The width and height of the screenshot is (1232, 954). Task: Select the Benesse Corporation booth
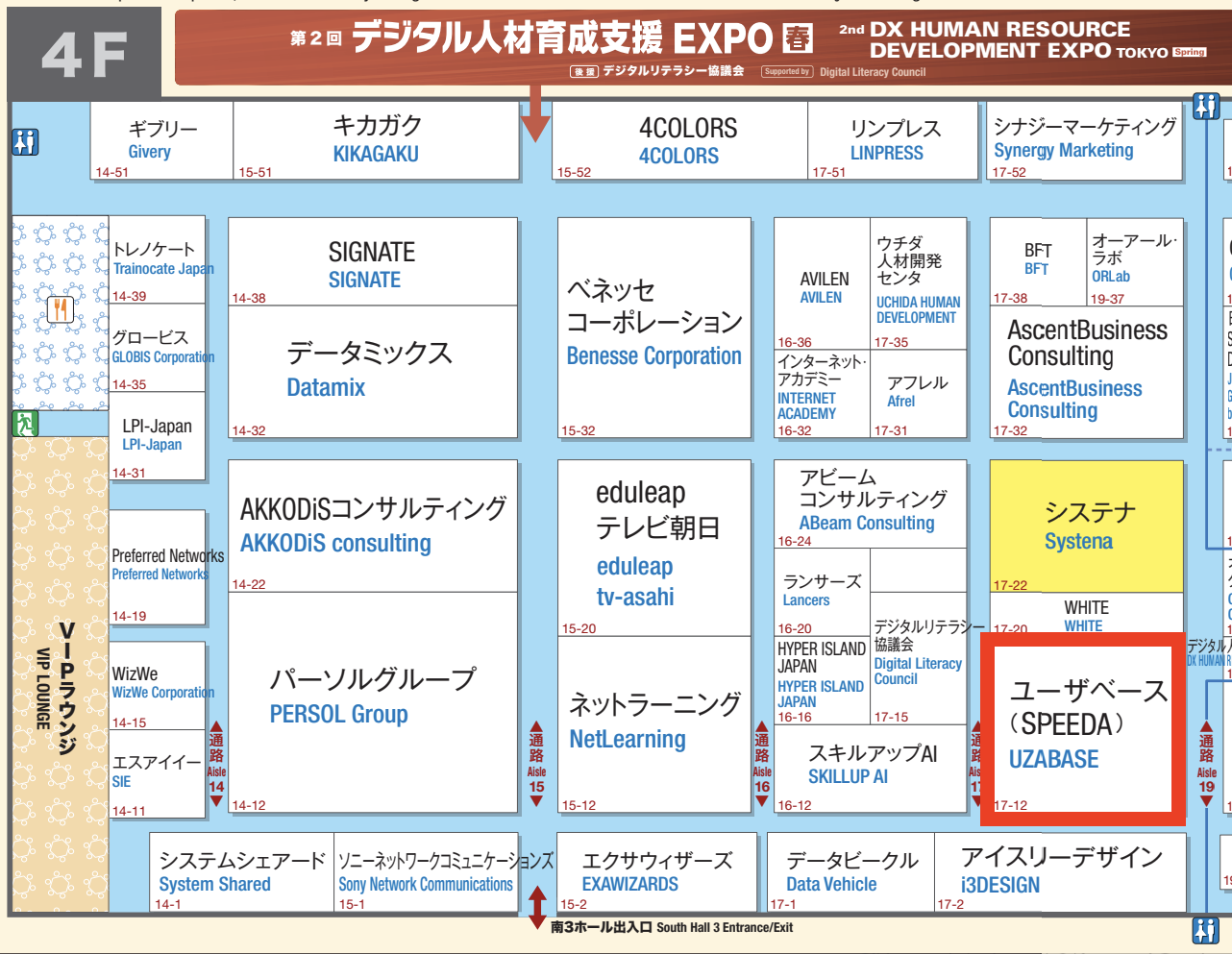654,329
